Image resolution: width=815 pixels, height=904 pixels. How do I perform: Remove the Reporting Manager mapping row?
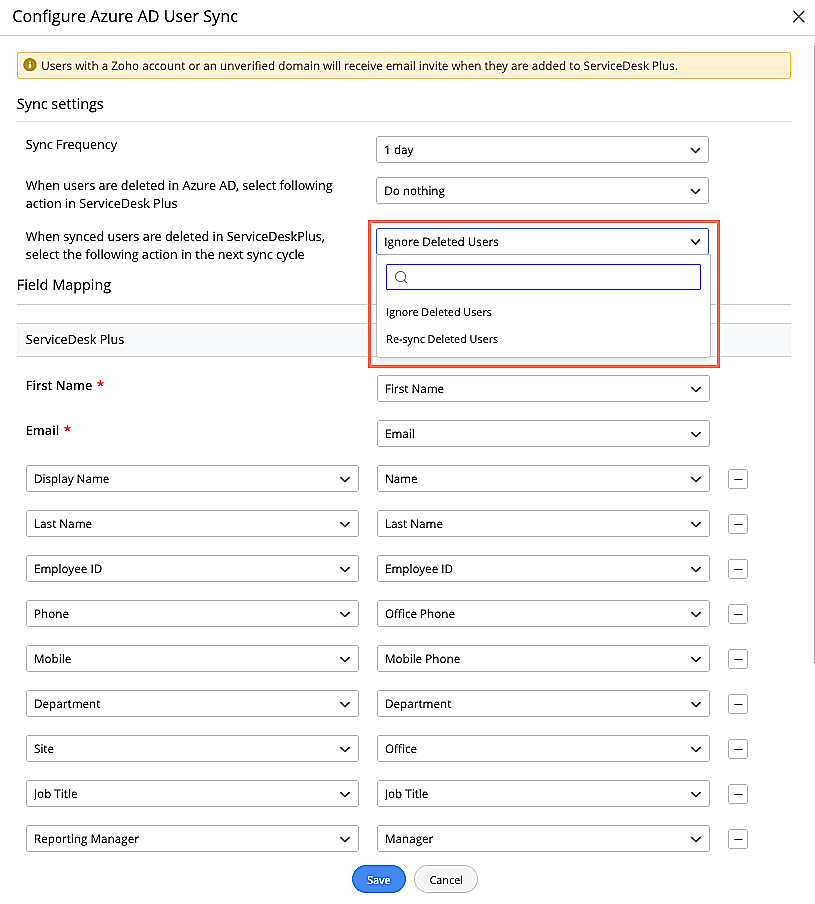pyautogui.click(x=738, y=839)
